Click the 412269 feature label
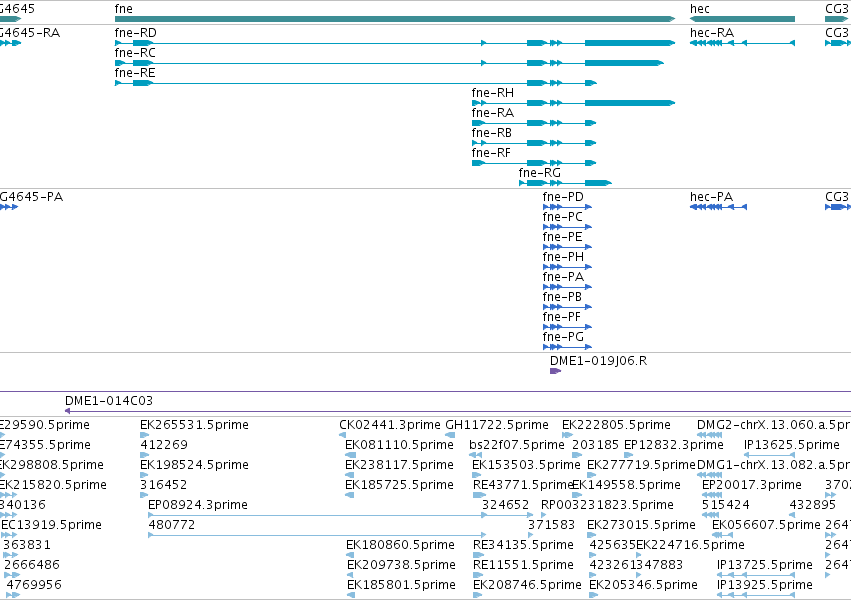 point(164,445)
